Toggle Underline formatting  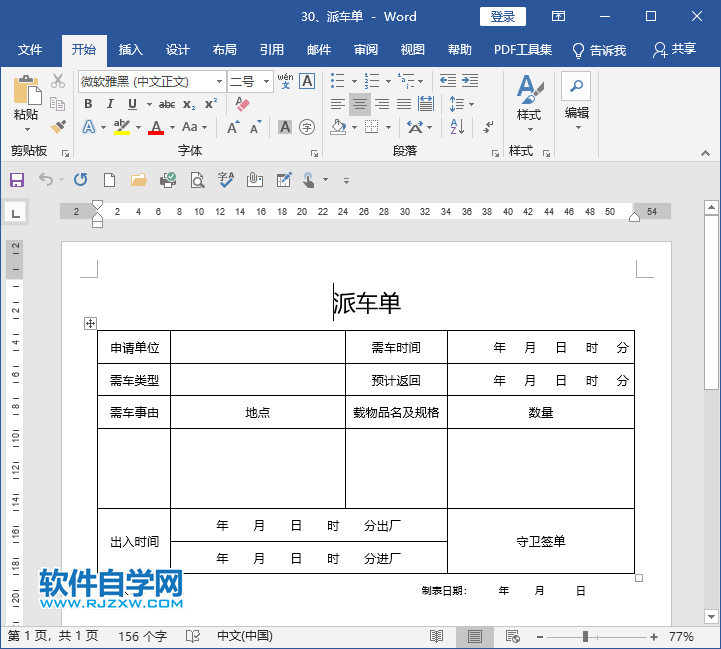click(132, 104)
